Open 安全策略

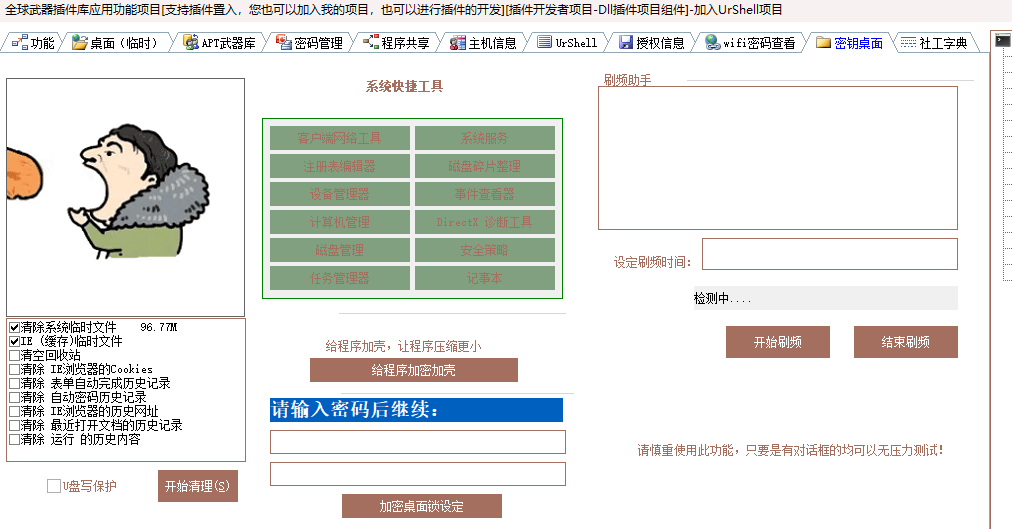point(485,250)
